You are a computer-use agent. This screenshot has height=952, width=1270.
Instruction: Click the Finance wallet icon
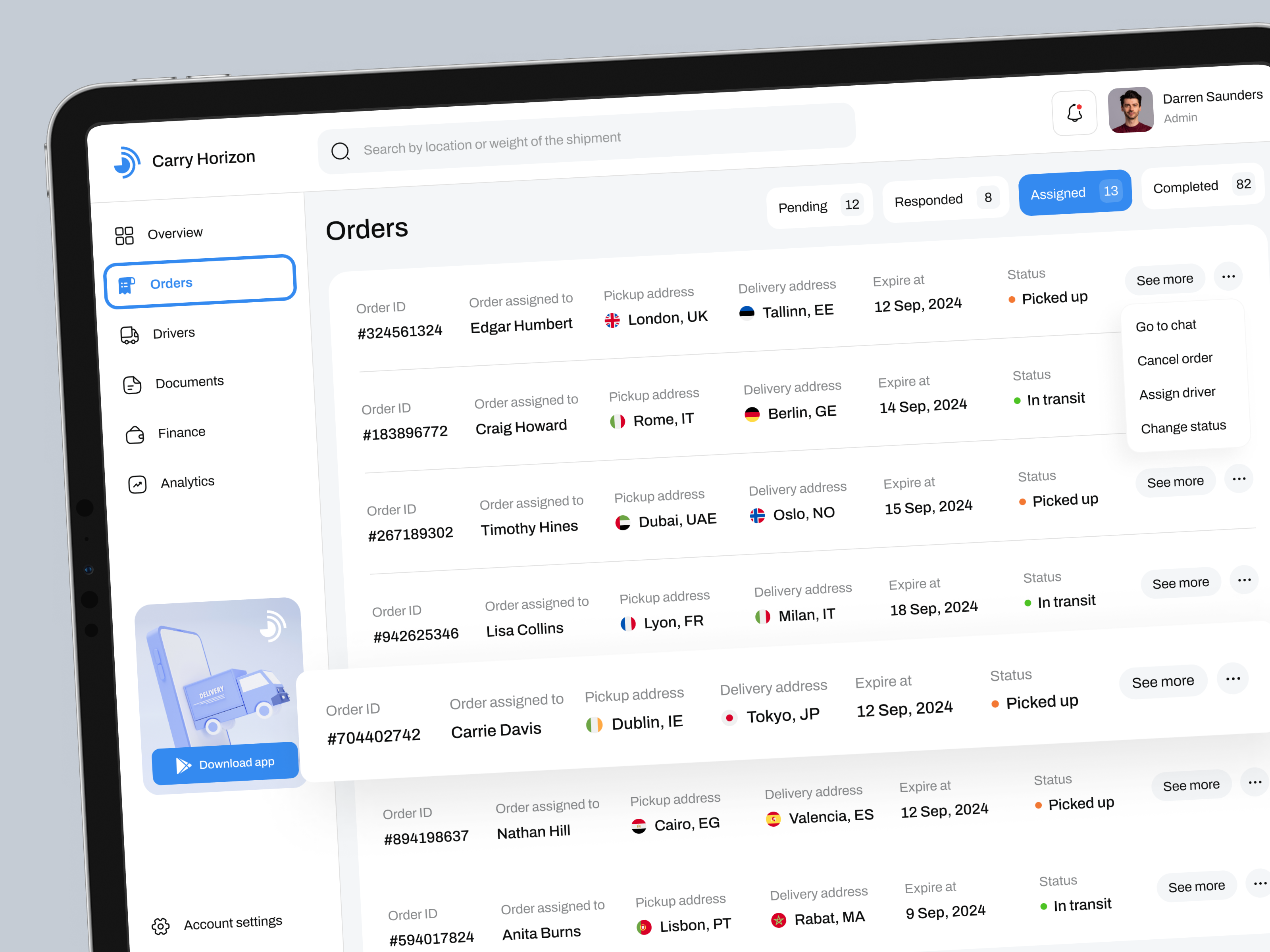pyautogui.click(x=135, y=435)
